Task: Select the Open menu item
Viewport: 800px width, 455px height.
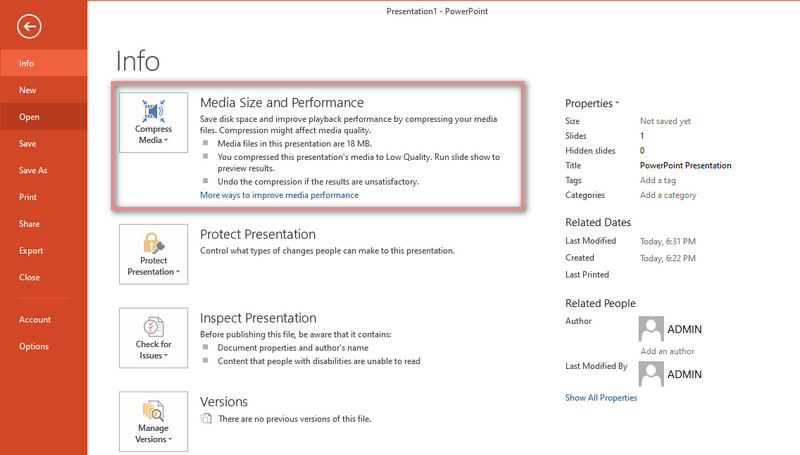Action: click(x=29, y=117)
